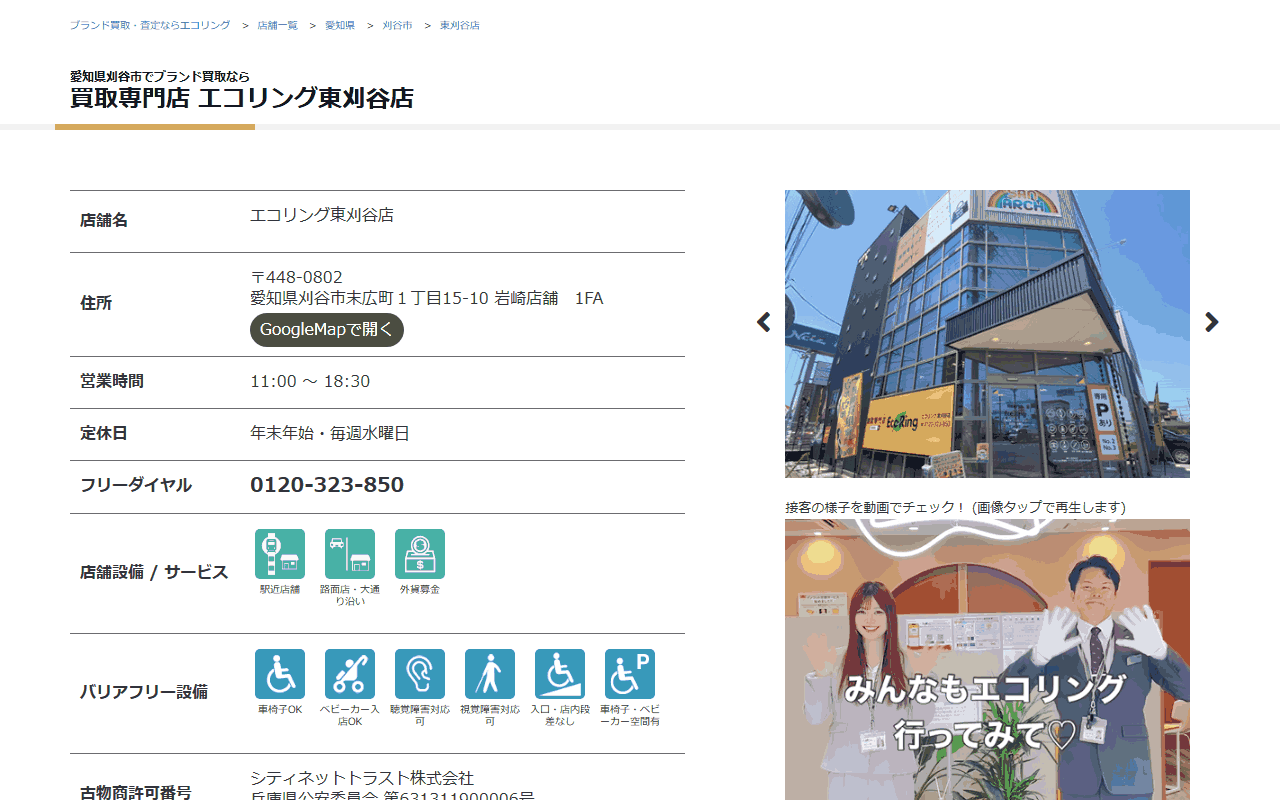Screen dimensions: 1280x800
Task: Go to ブランド買取・査定ならエコリング breadcrumb
Action: pyautogui.click(x=150, y=25)
